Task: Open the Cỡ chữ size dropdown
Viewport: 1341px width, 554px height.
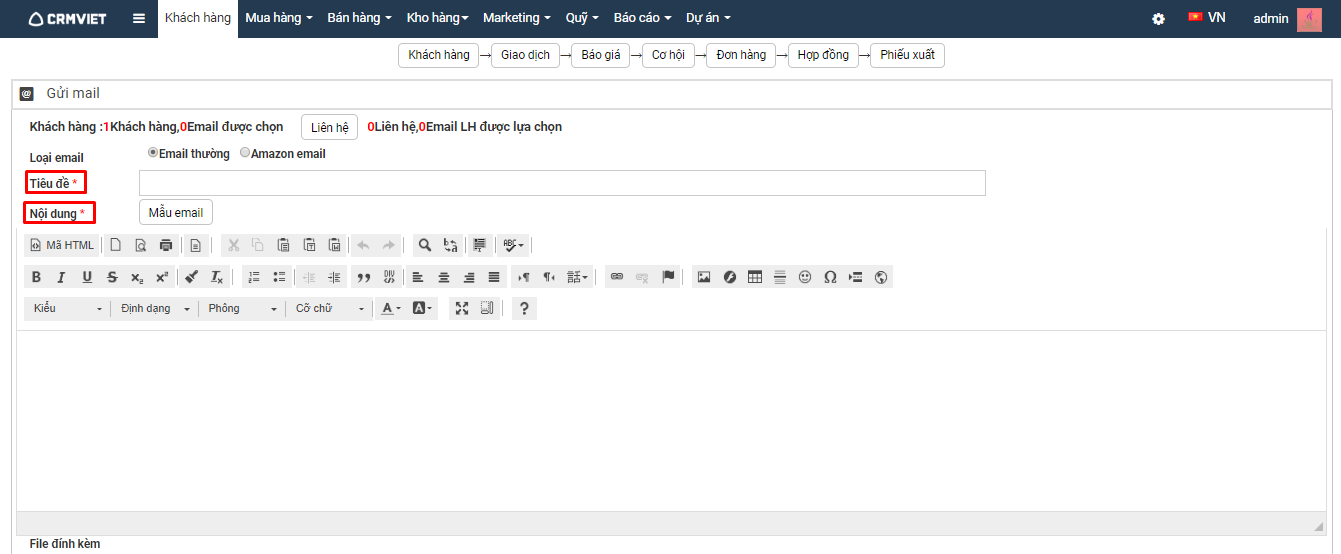Action: 330,308
